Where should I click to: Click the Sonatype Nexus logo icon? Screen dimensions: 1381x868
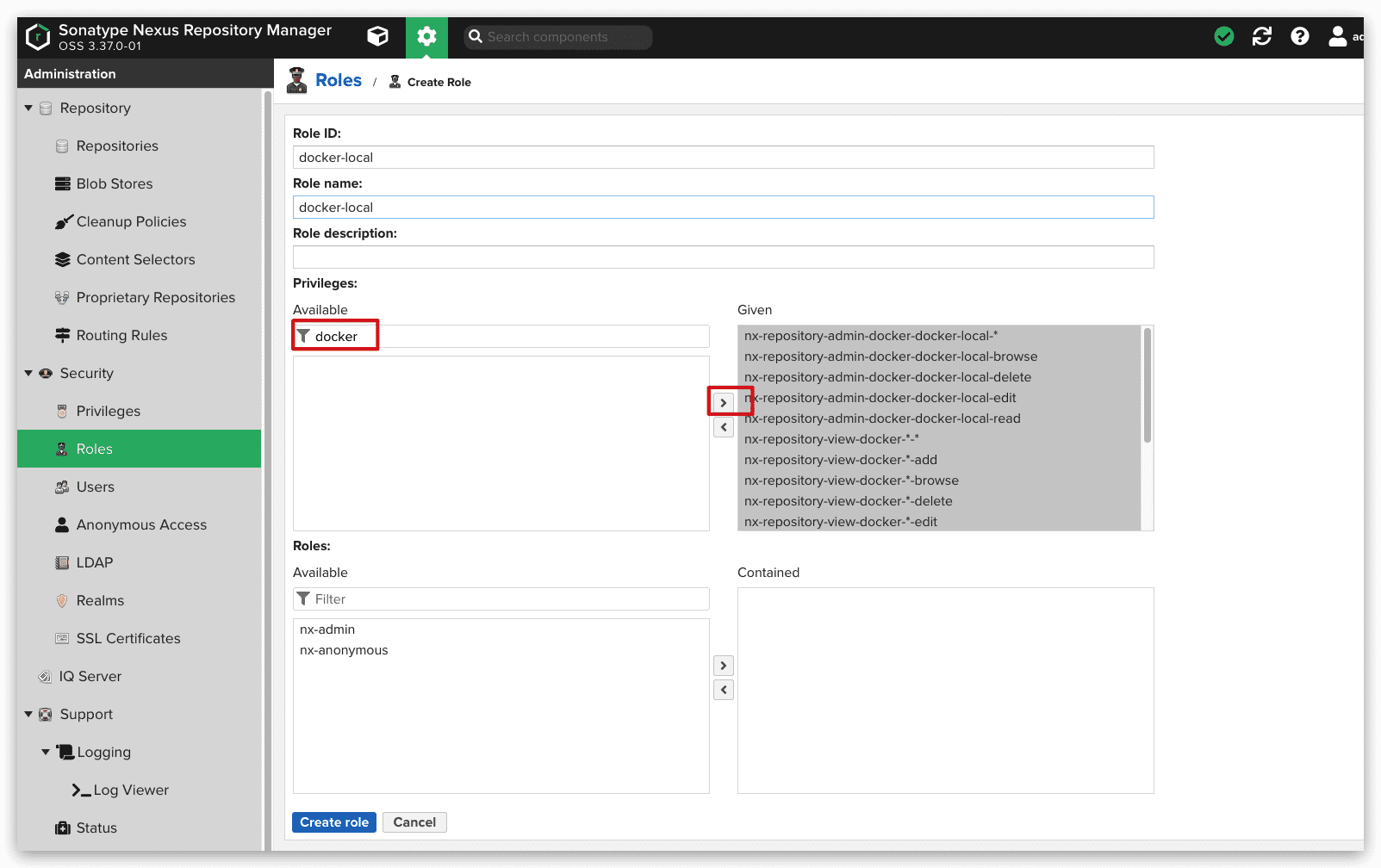point(38,37)
